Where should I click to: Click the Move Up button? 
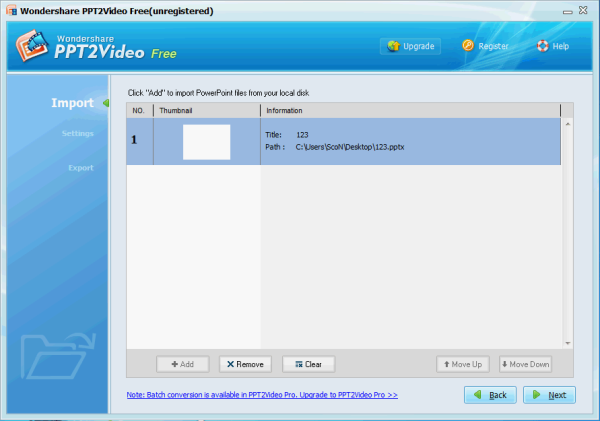point(463,364)
